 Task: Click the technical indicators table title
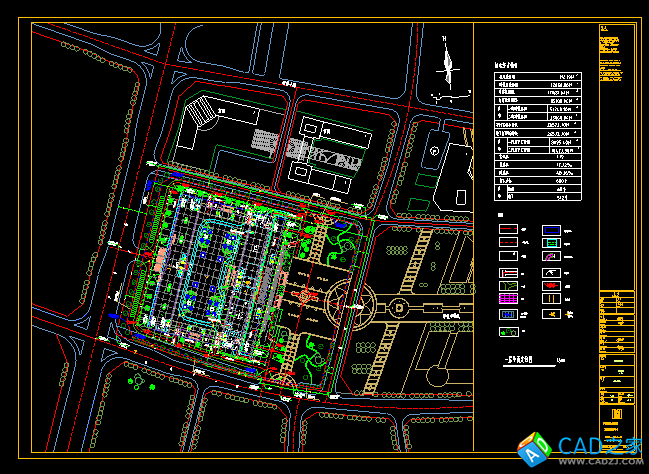pos(510,65)
